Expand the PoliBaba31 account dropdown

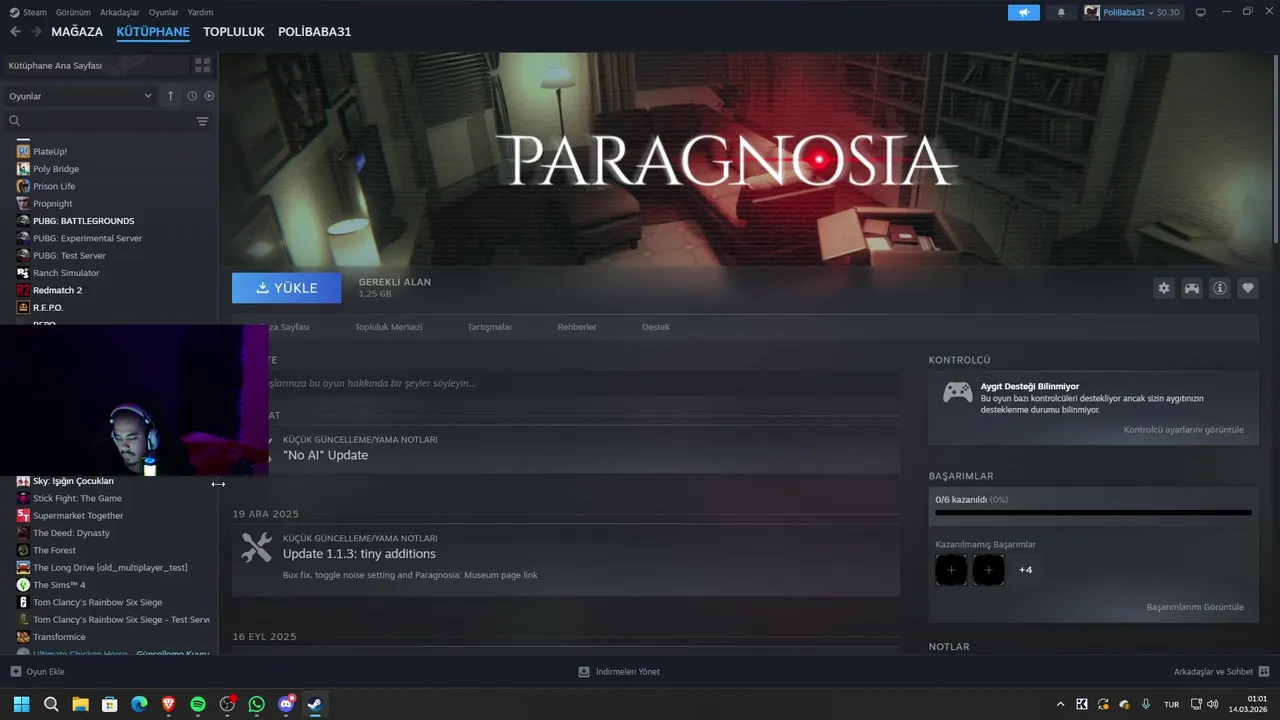point(1132,12)
